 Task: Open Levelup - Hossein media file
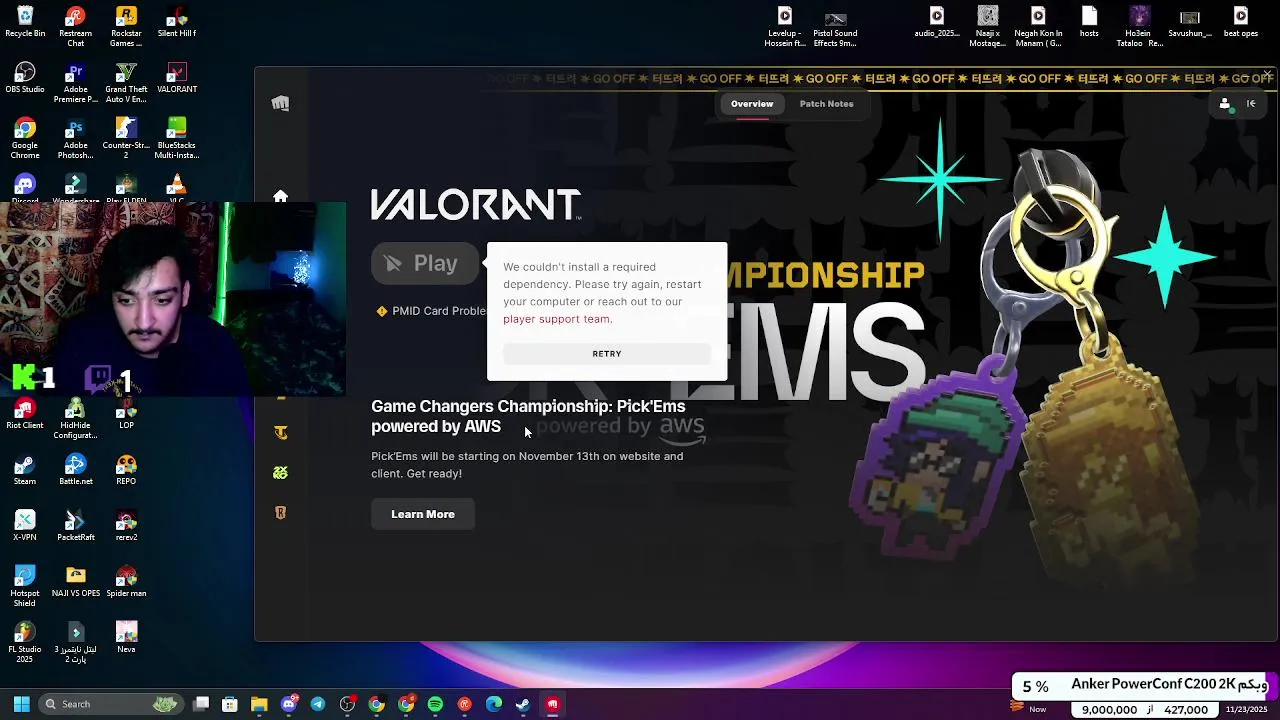click(785, 27)
